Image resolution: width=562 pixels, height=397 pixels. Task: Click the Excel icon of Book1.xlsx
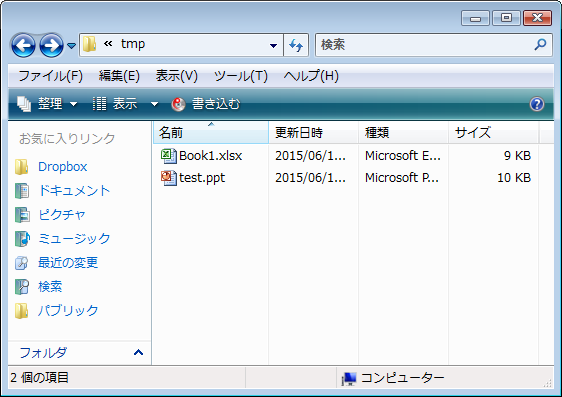tap(168, 156)
